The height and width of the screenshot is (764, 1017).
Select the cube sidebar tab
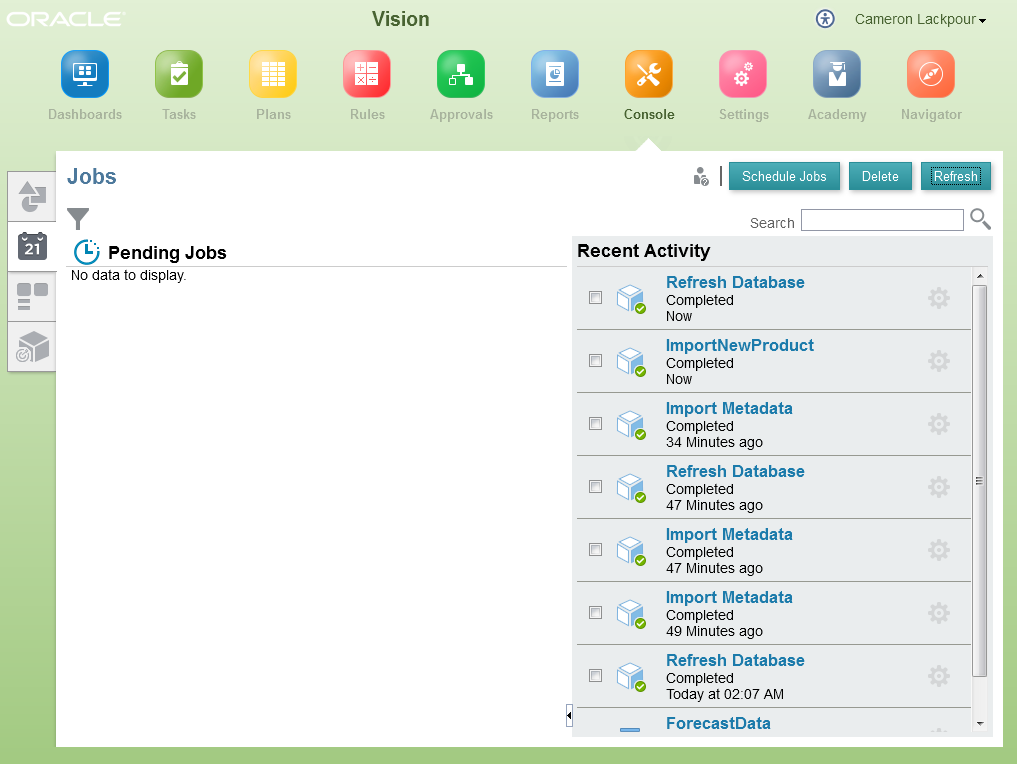[32, 347]
